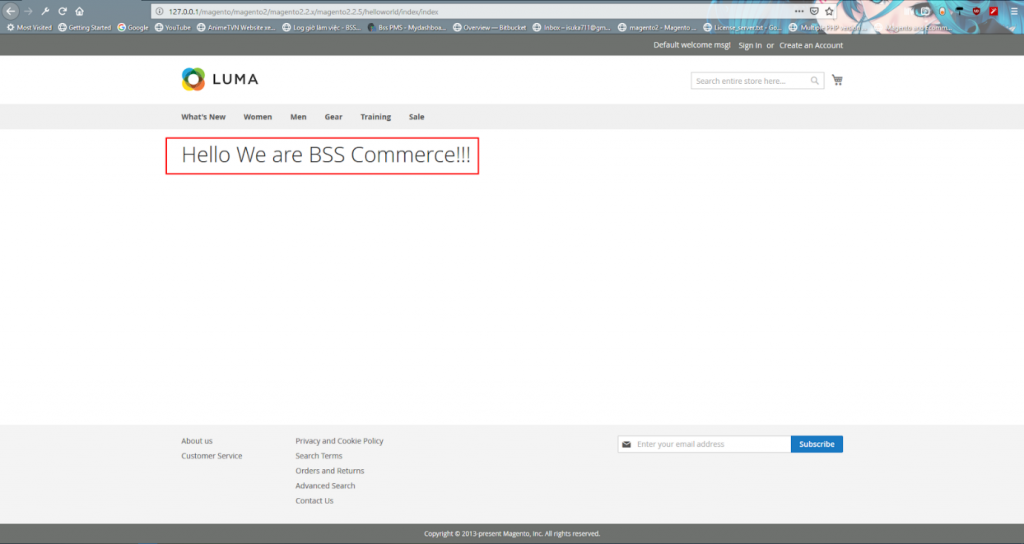Open the Training menu

(376, 117)
